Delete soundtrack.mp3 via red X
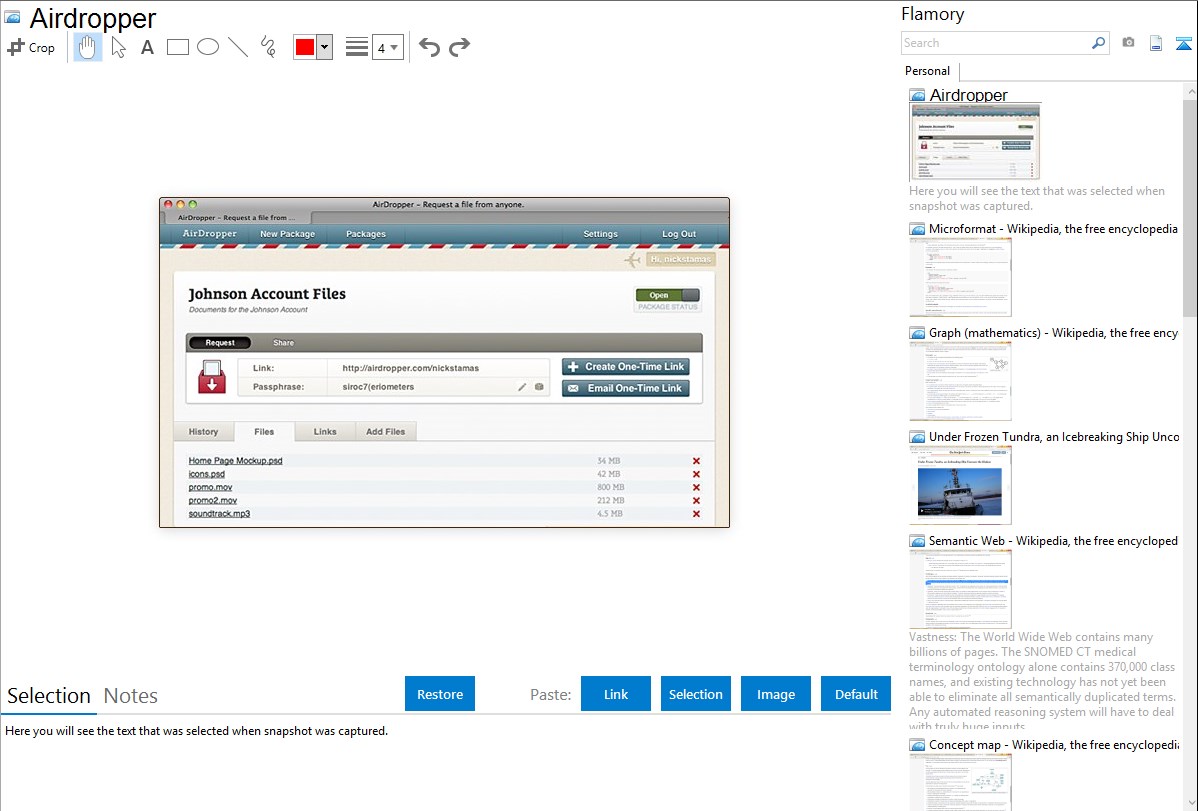Screen dimensions: 1198x811 click(696, 514)
